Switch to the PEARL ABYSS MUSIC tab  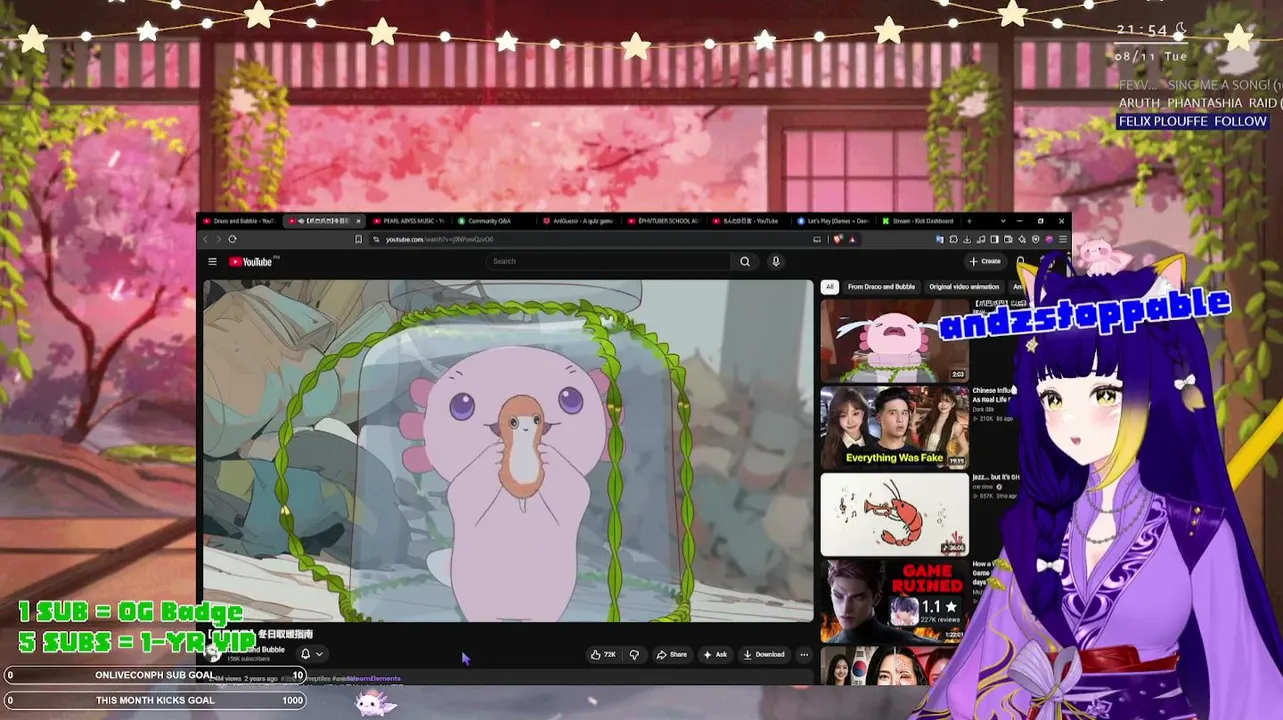[412, 221]
